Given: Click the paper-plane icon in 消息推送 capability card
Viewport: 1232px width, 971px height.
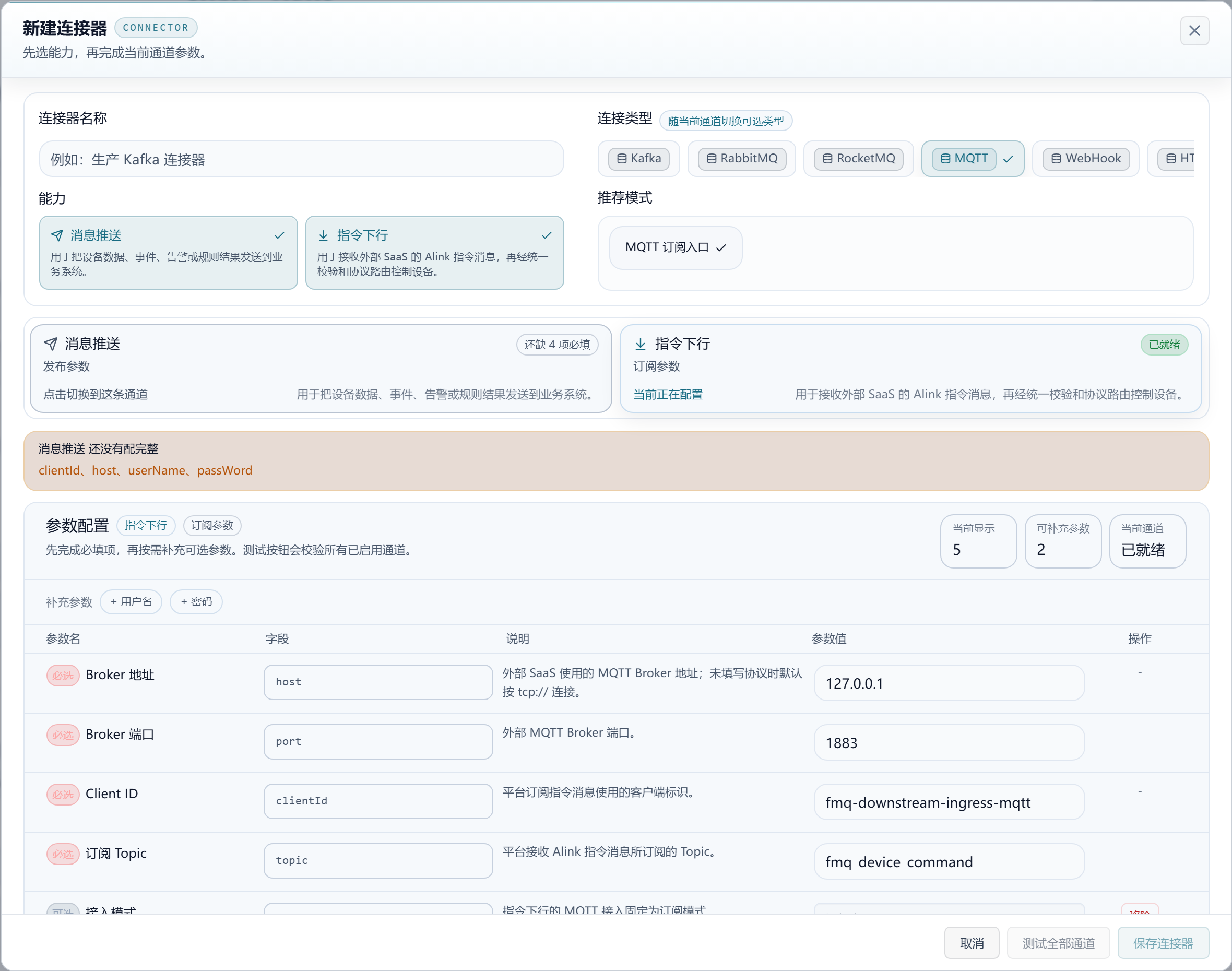Looking at the screenshot, I should click(57, 235).
